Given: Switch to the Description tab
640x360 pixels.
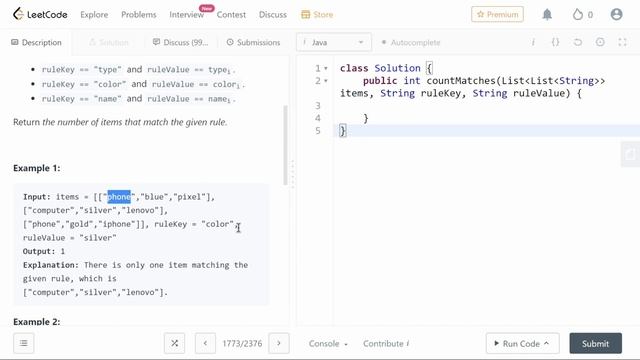Looking at the screenshot, I should [x=36, y=42].
